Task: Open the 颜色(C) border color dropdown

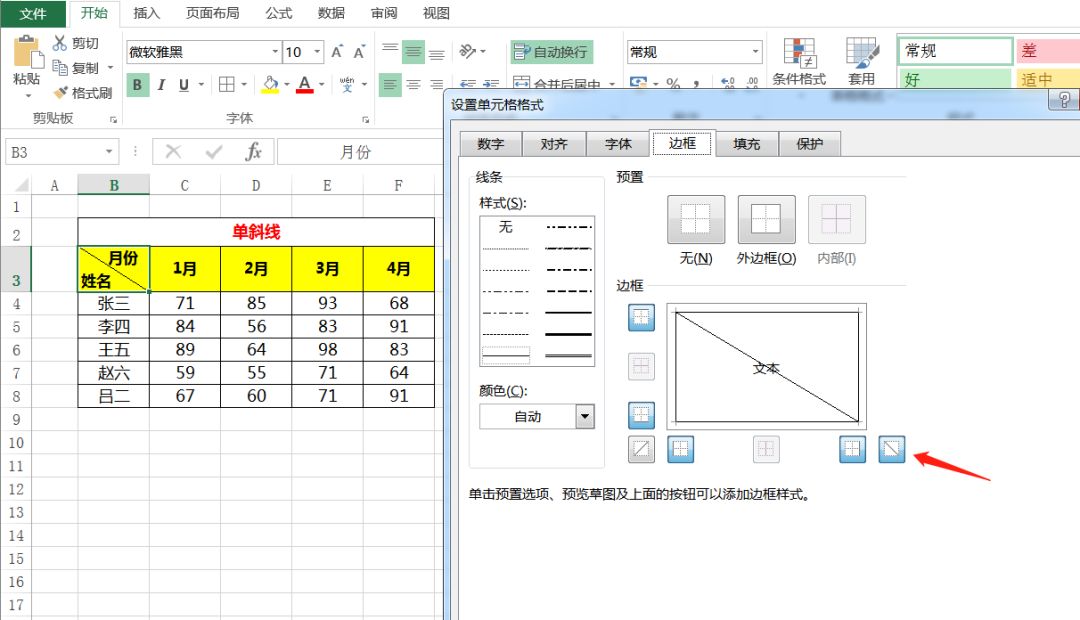Action: [x=585, y=416]
